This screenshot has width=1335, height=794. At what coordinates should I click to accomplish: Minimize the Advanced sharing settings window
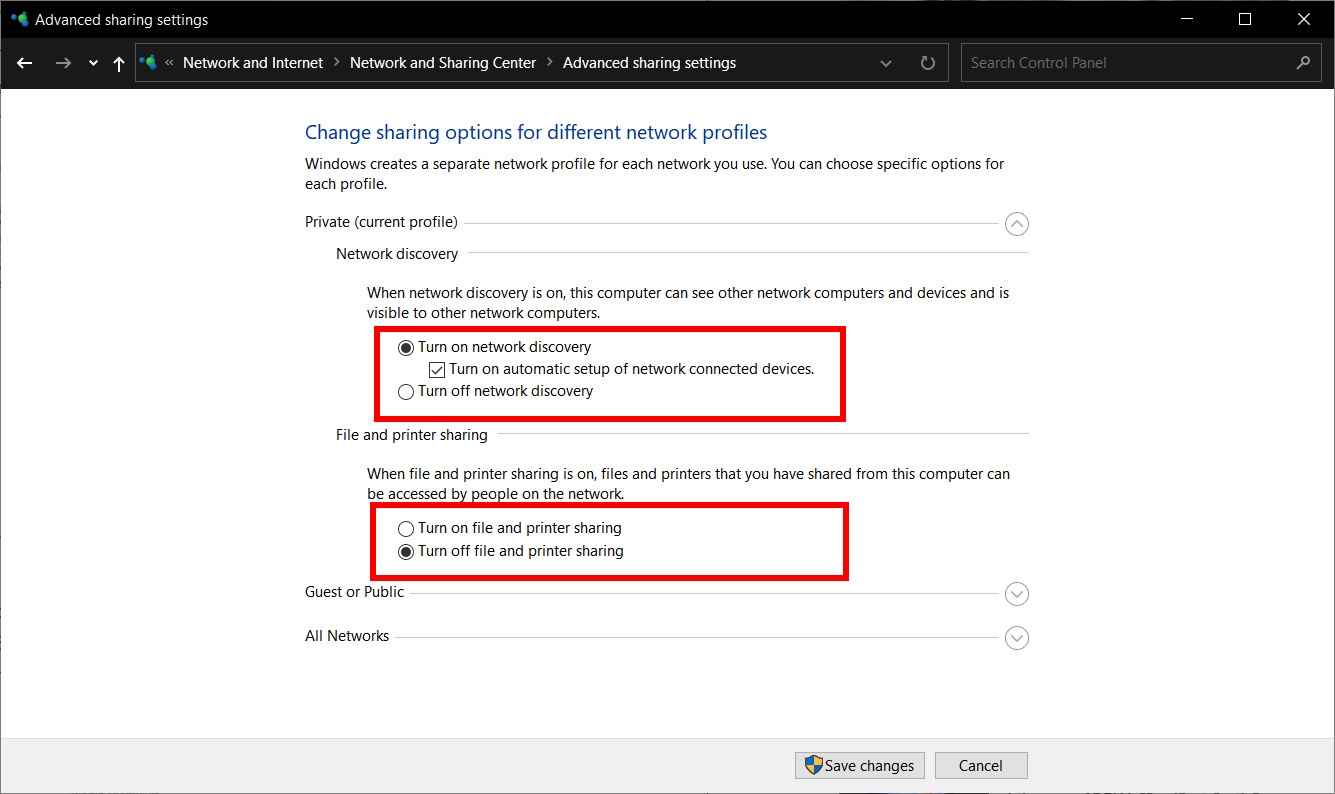coord(1186,19)
